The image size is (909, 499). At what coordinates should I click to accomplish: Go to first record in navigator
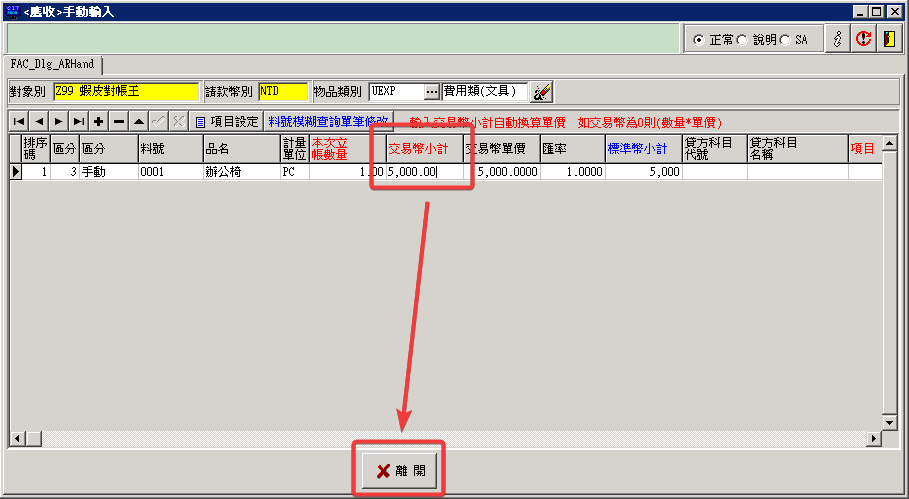[x=18, y=121]
